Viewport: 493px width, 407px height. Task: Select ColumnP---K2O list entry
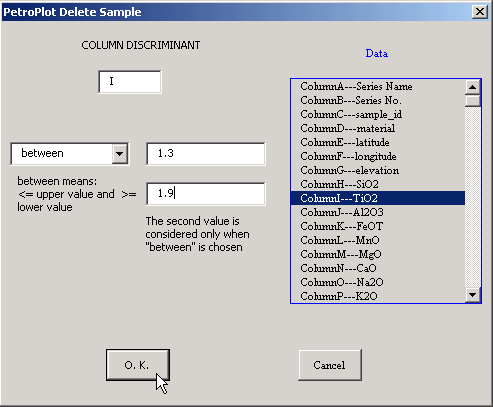378,296
